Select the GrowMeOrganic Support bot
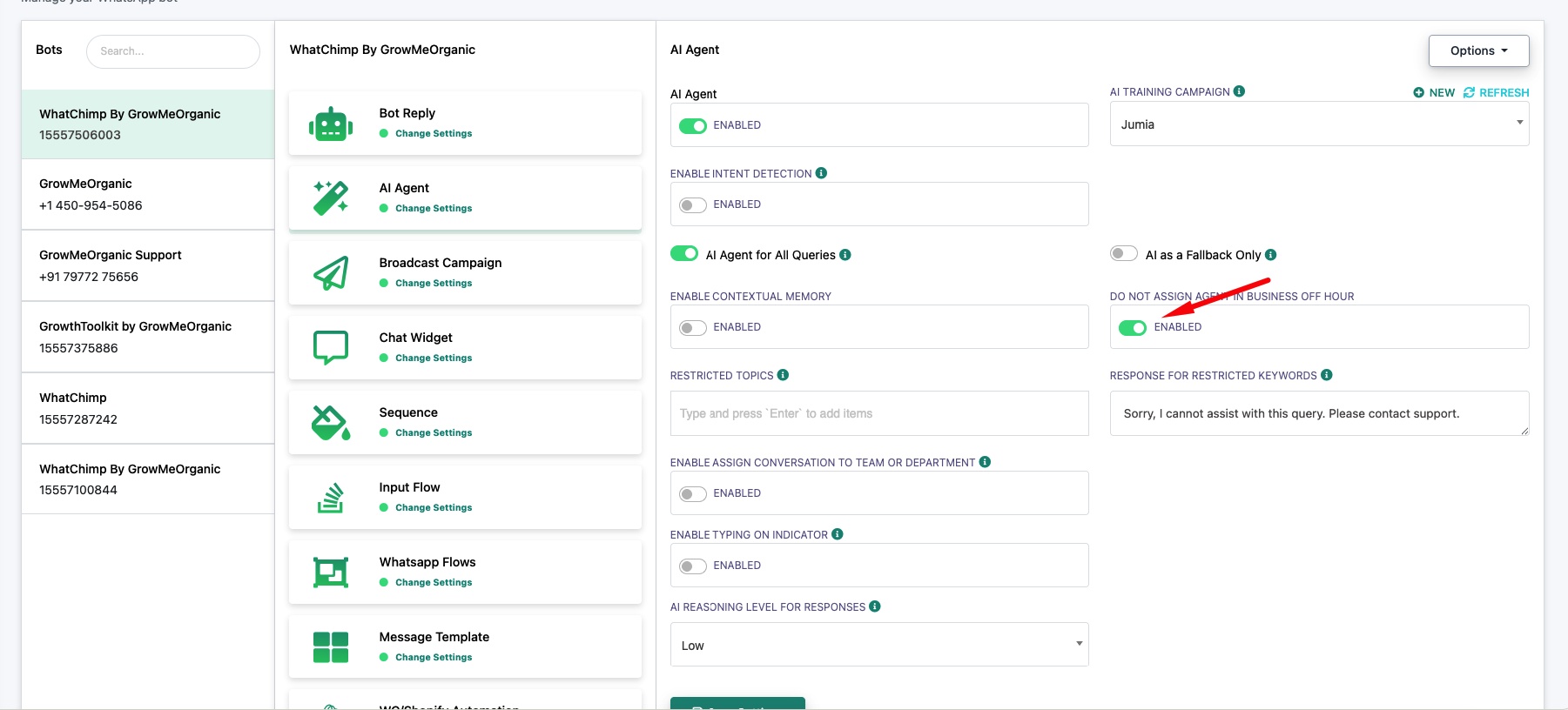Viewport: 1568px width, 710px height. point(148,265)
